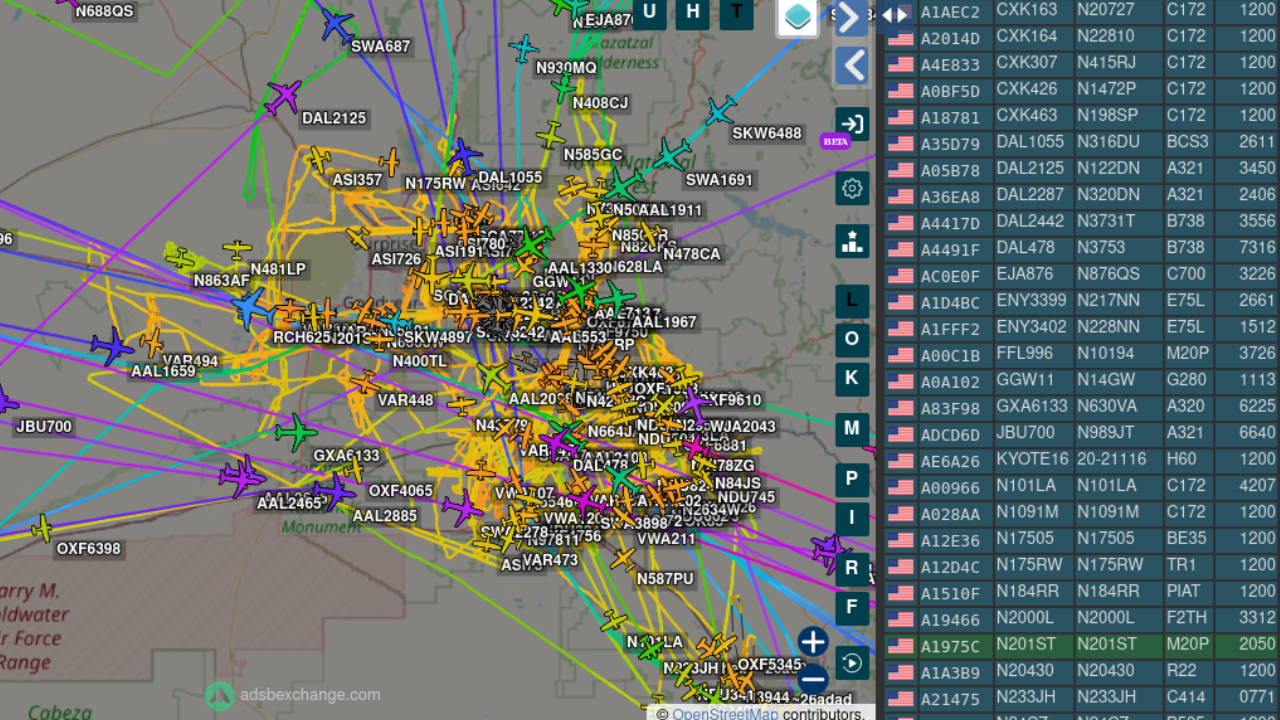Select the AAL1659 aircraft icon
Viewport: 1280px width, 720px height.
pyautogui.click(x=112, y=346)
